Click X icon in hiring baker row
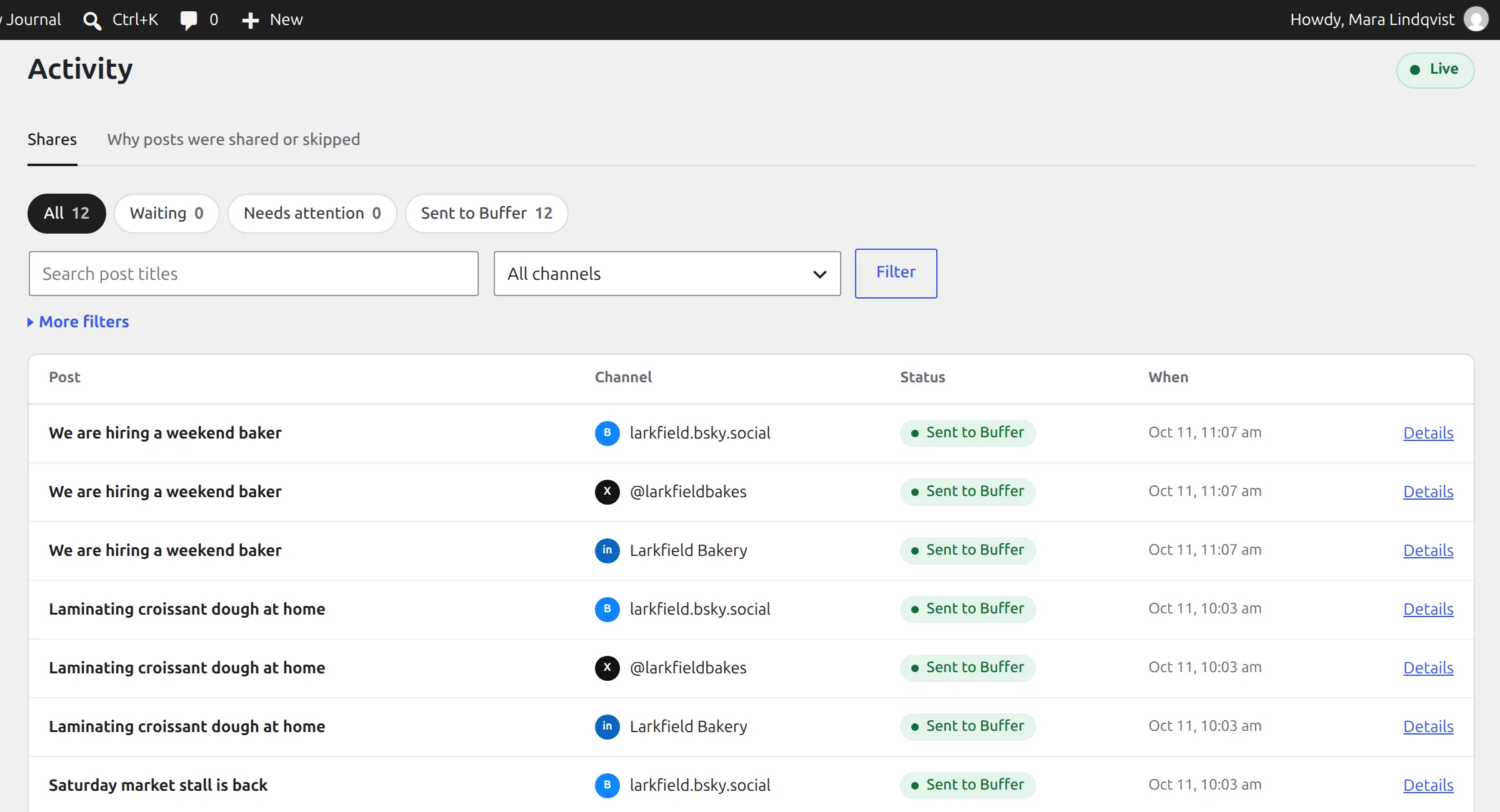 (607, 492)
